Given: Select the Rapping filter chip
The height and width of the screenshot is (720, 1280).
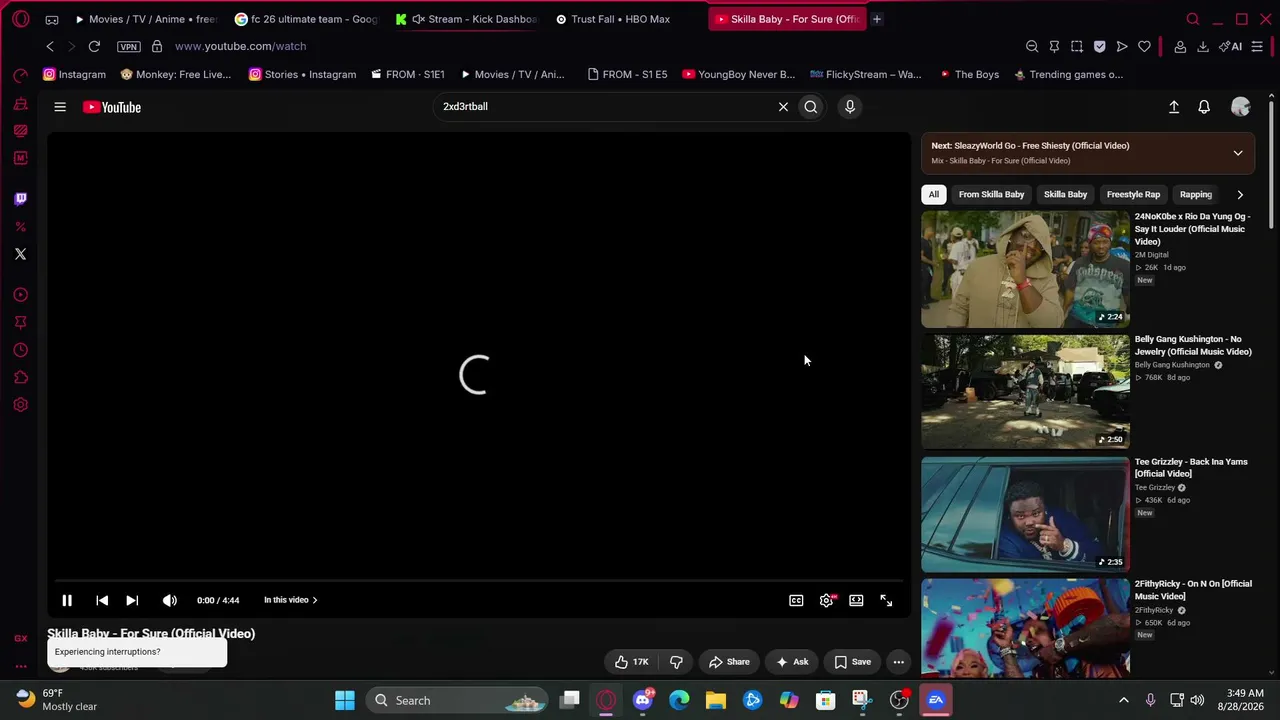Looking at the screenshot, I should 1196,195.
